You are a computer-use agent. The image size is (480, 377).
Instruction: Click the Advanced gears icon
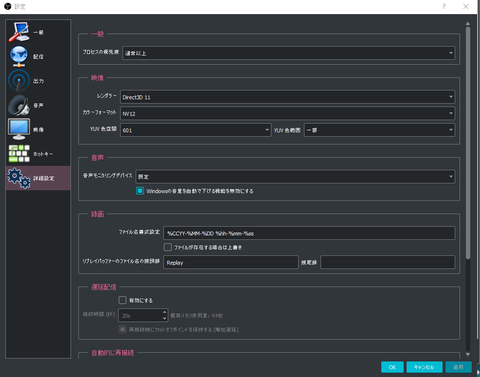(19, 178)
